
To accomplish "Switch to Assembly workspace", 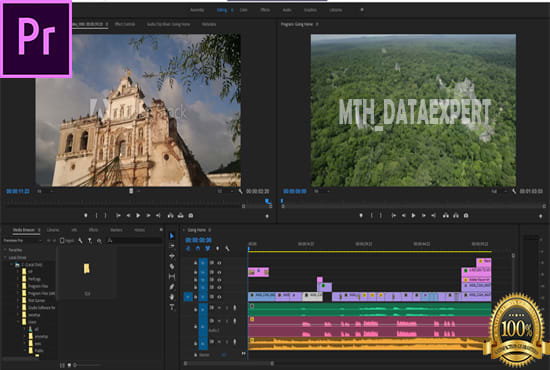I will point(197,10).
